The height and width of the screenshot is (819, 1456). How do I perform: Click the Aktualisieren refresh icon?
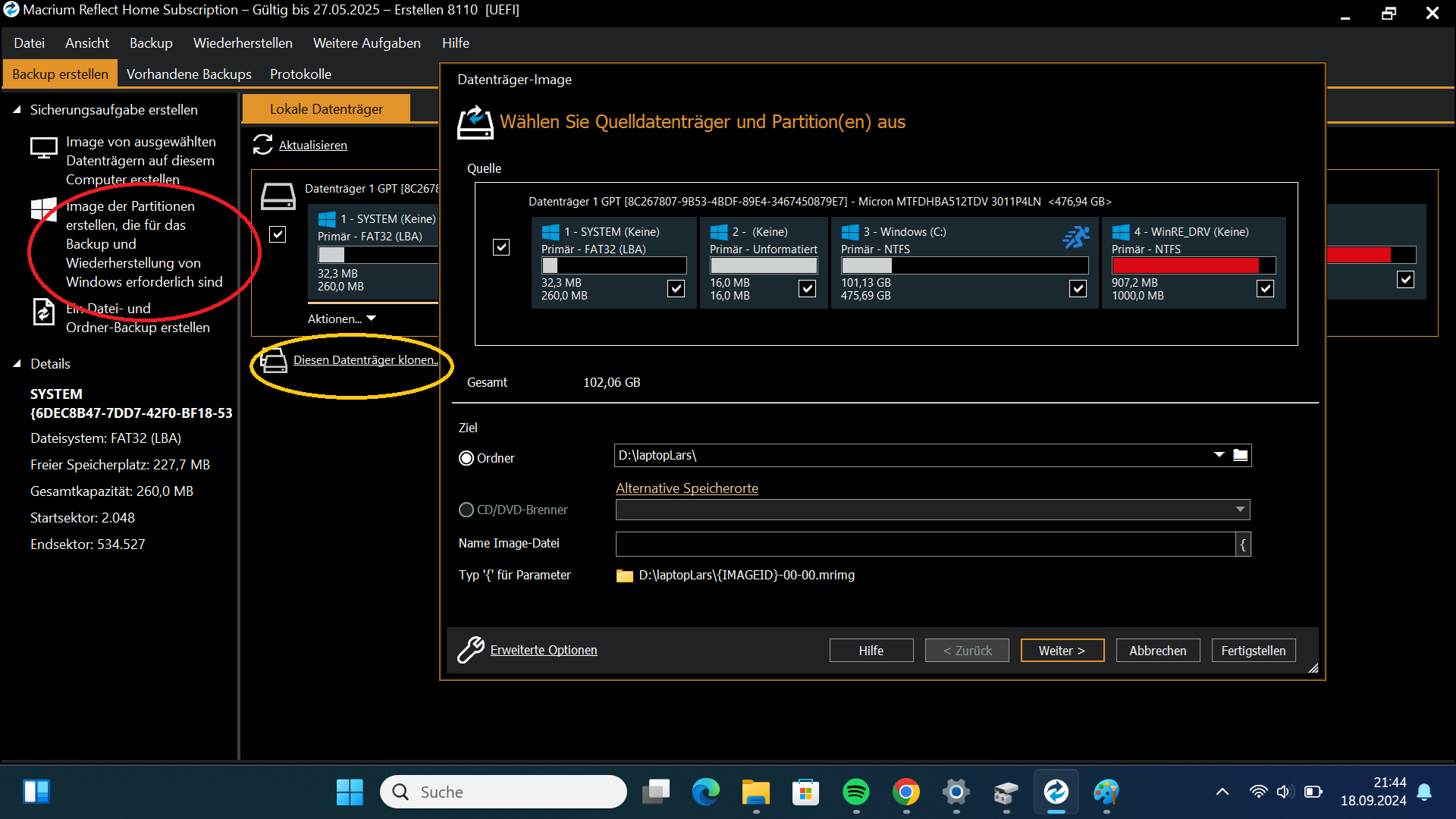[x=262, y=145]
